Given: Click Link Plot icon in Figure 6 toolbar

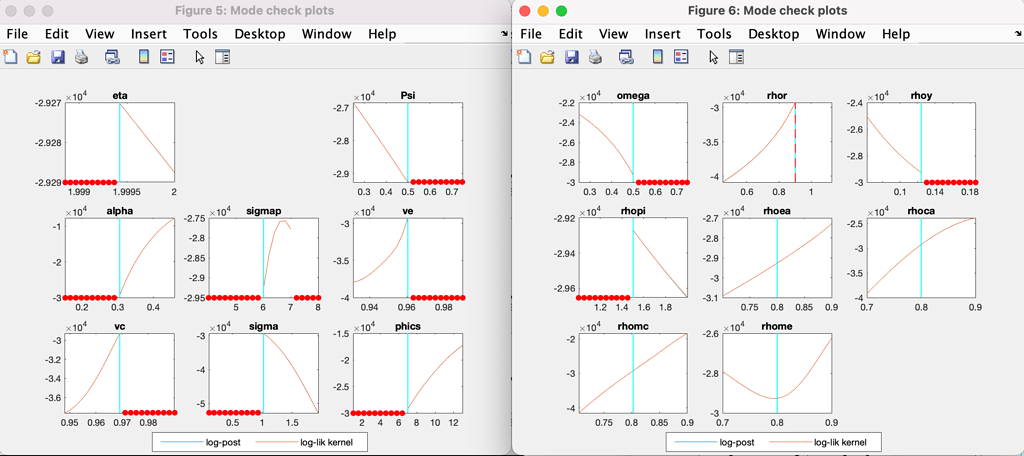Looking at the screenshot, I should coord(625,57).
